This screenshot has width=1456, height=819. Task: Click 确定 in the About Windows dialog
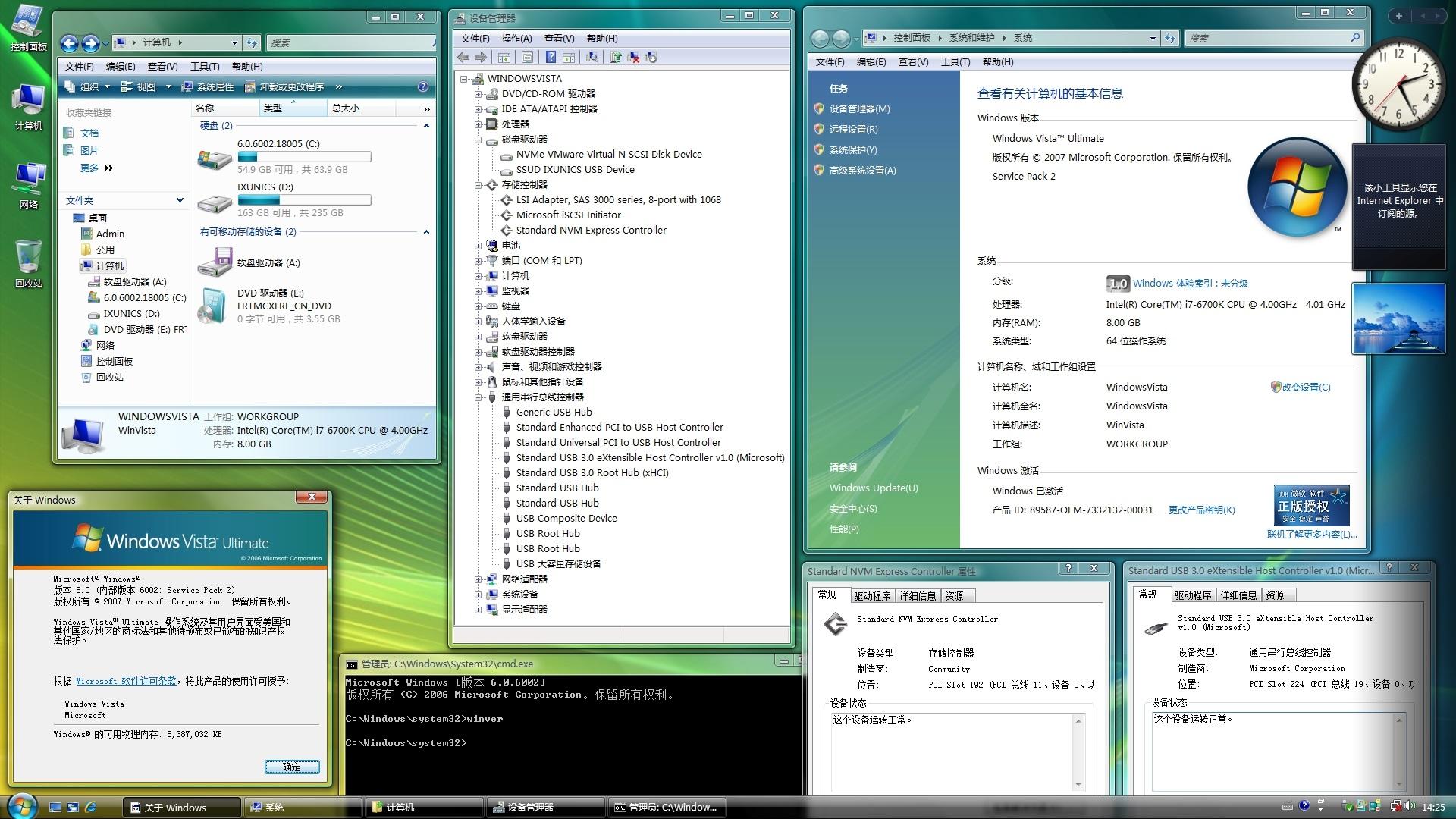pos(293,767)
